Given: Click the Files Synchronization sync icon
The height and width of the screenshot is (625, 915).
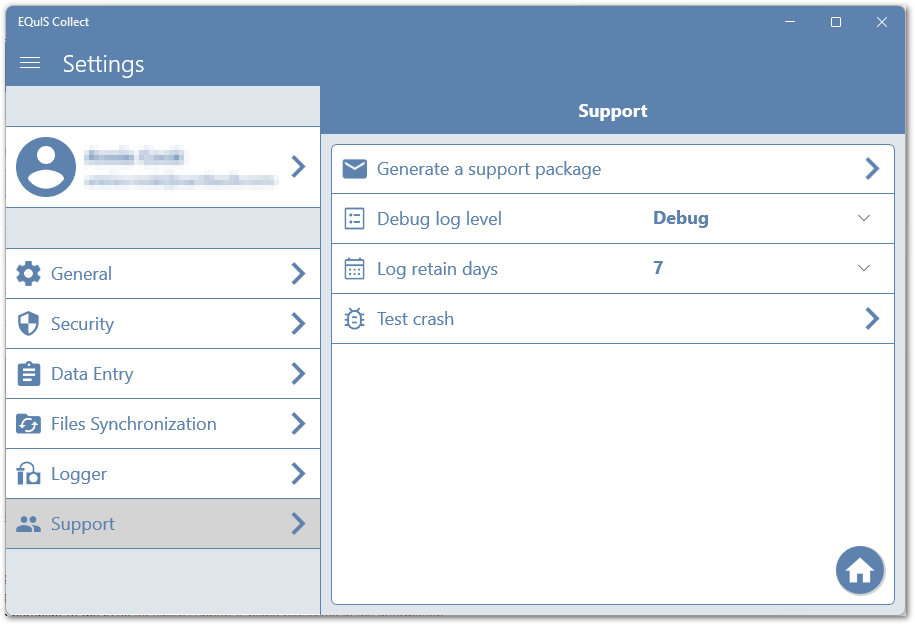Looking at the screenshot, I should (28, 423).
